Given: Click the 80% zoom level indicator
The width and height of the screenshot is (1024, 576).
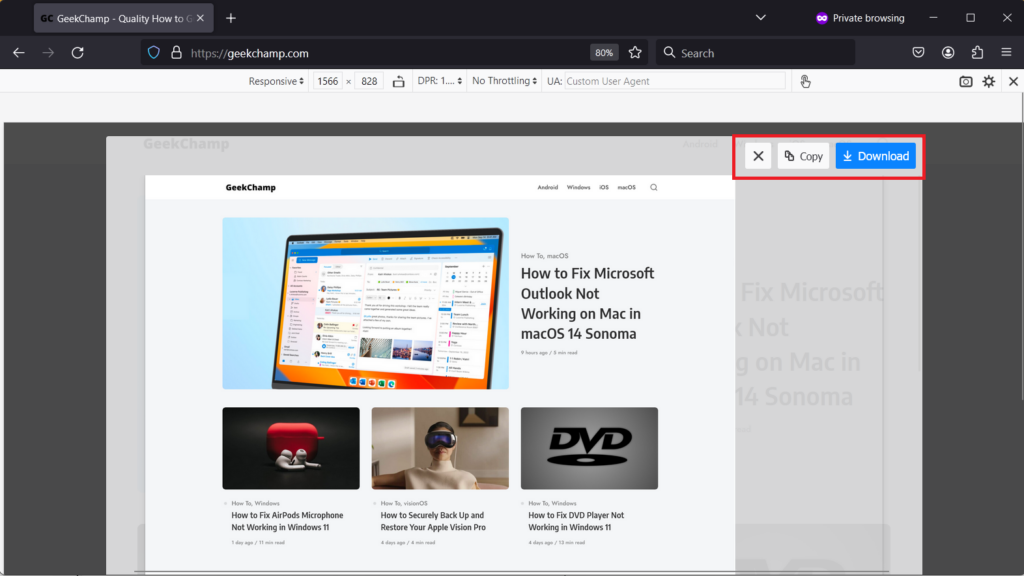Looking at the screenshot, I should (603, 53).
